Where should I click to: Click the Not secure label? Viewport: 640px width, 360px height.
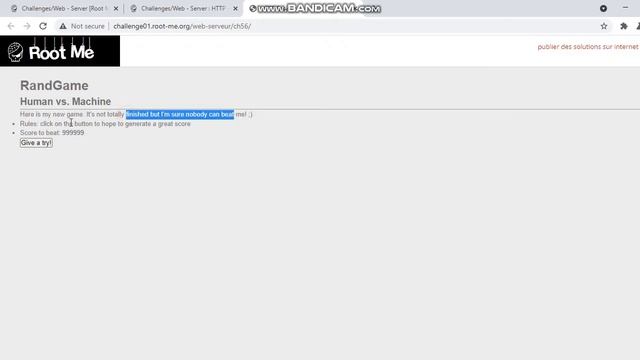pos(88,26)
